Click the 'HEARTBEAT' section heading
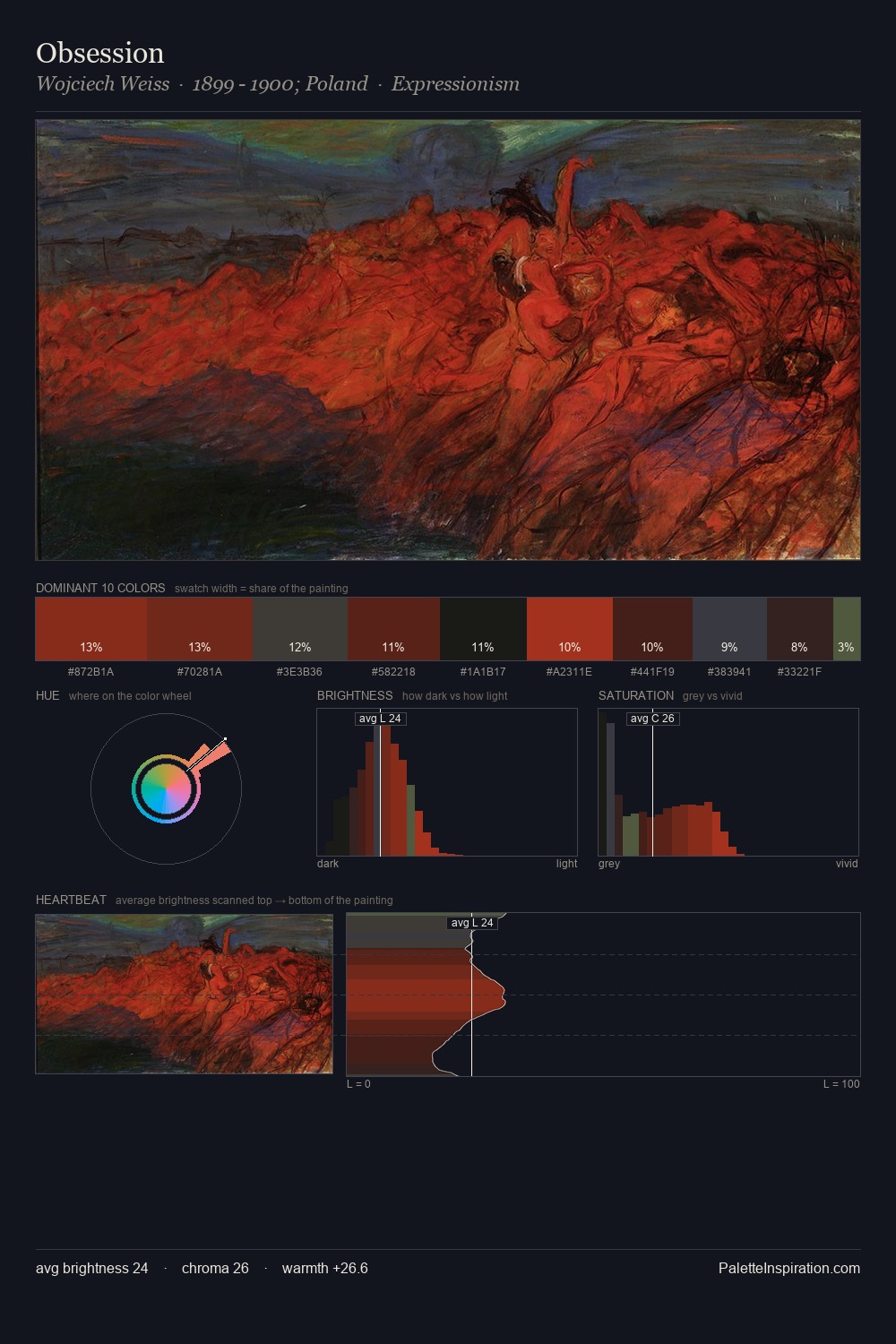Viewport: 896px width, 1344px height. pos(71,900)
